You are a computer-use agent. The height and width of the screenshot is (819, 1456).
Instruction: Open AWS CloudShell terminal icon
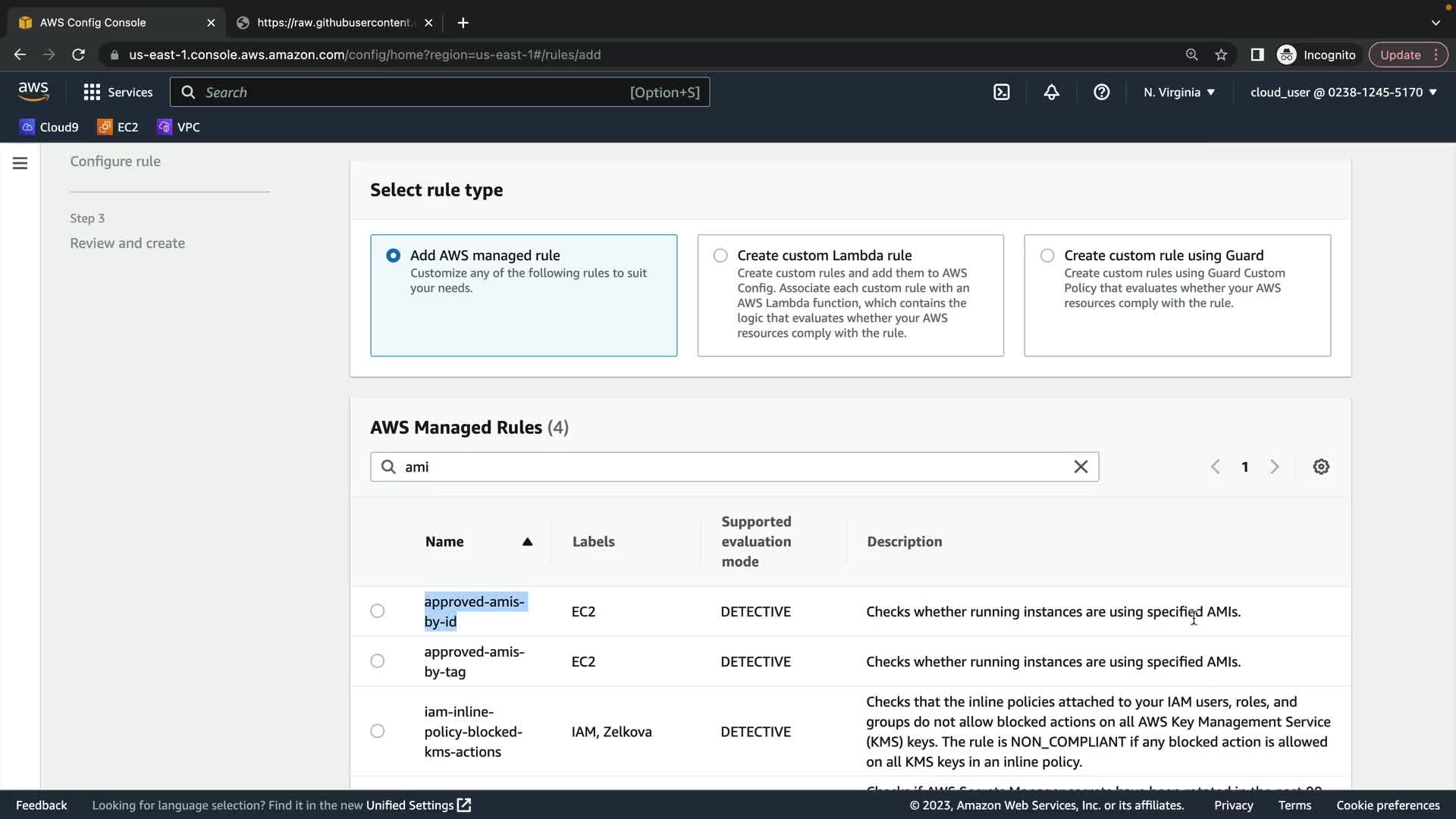pyautogui.click(x=1001, y=92)
